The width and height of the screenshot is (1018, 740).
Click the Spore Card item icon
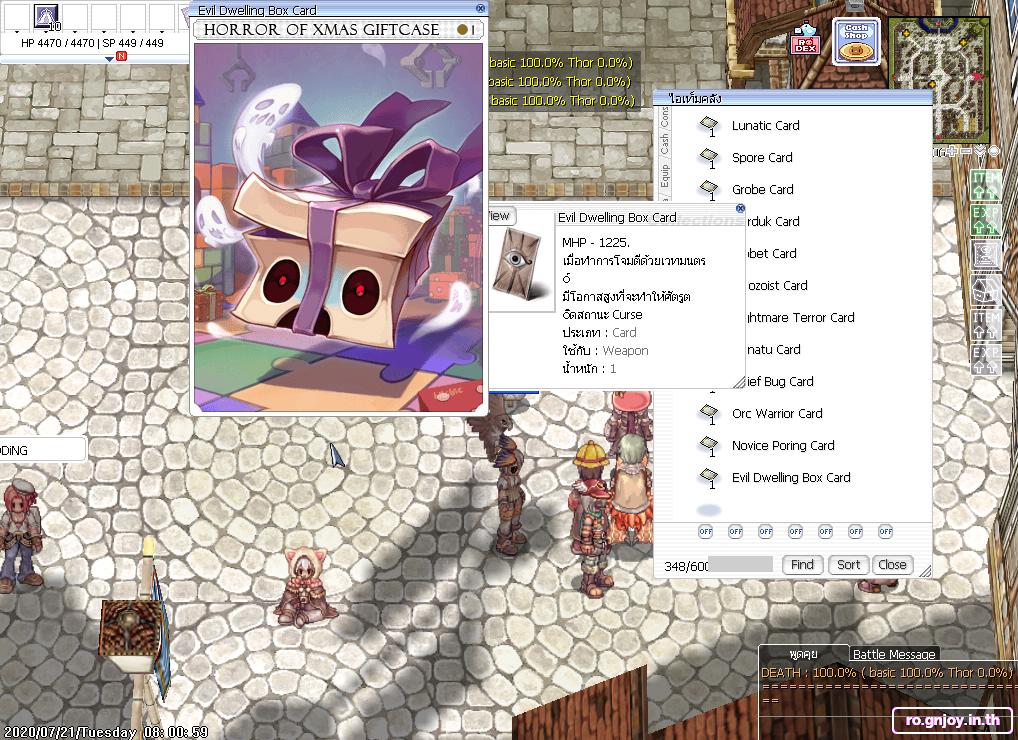pyautogui.click(x=709, y=158)
